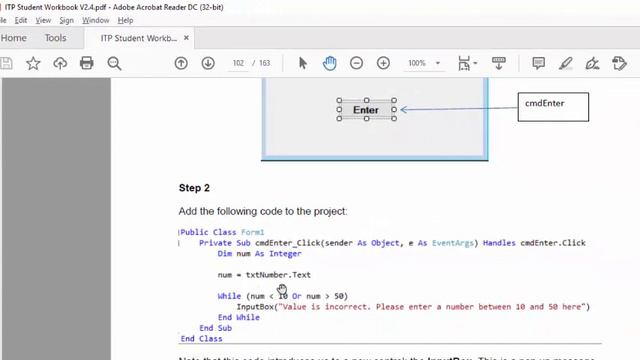Click 'Handles cmdEnter.Click' in the code

click(x=534, y=243)
